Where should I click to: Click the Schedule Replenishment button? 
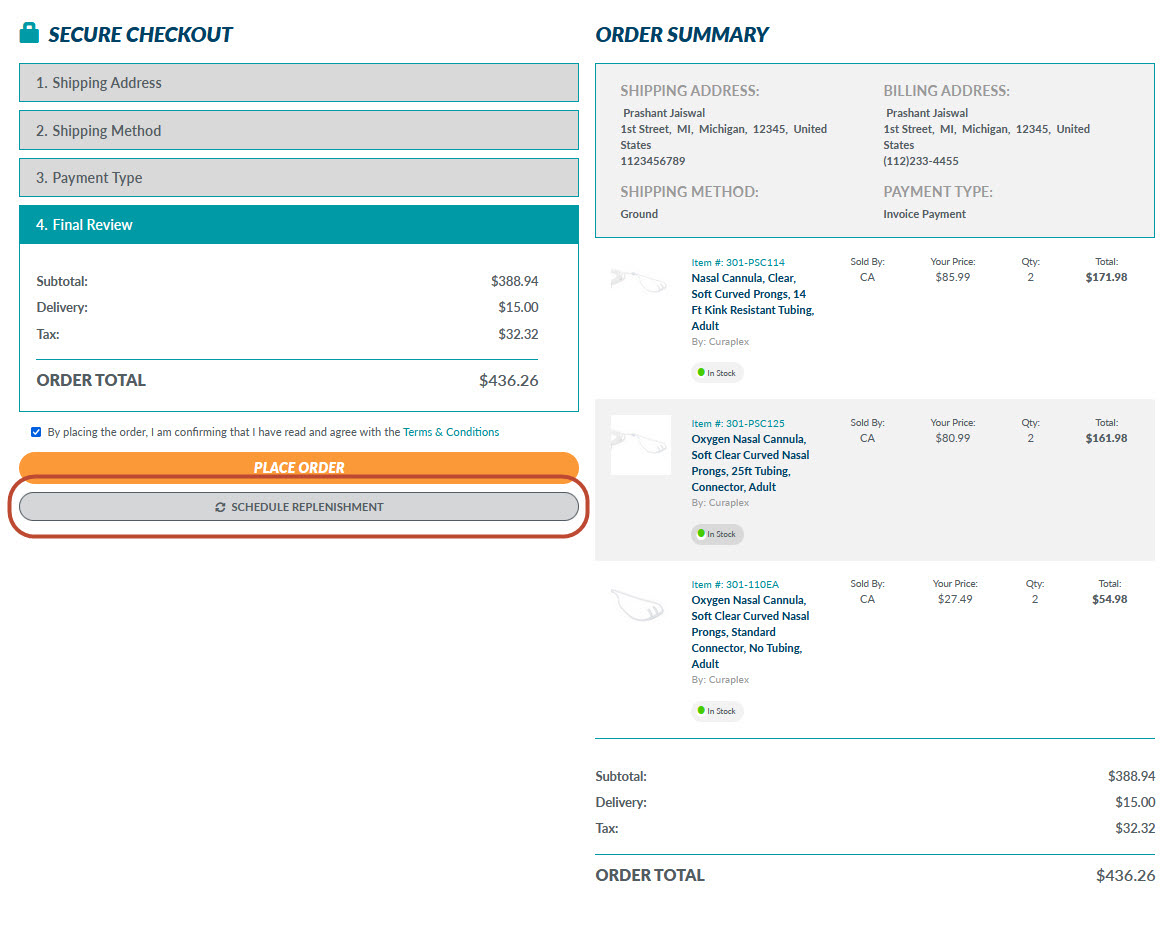click(x=298, y=507)
